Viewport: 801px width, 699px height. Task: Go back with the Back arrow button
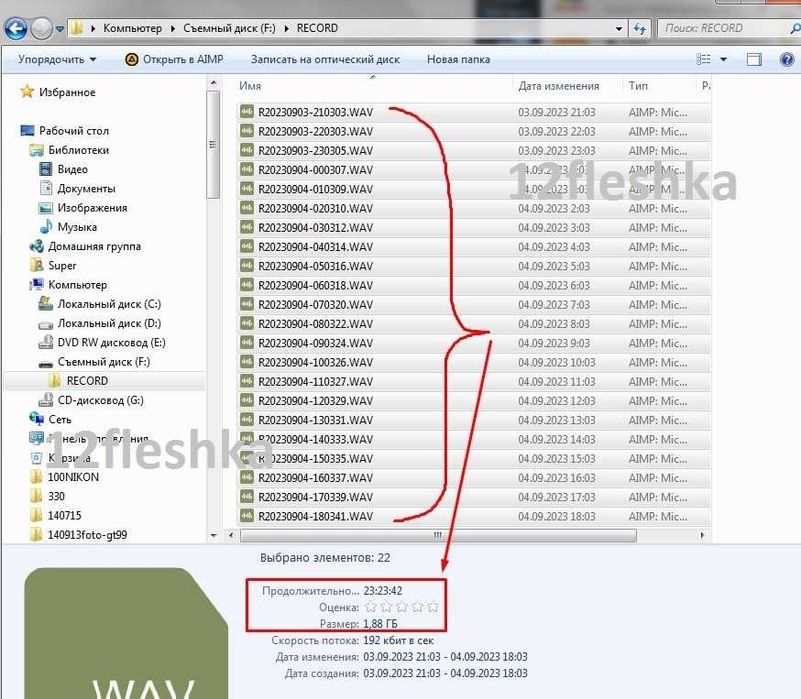coord(15,29)
